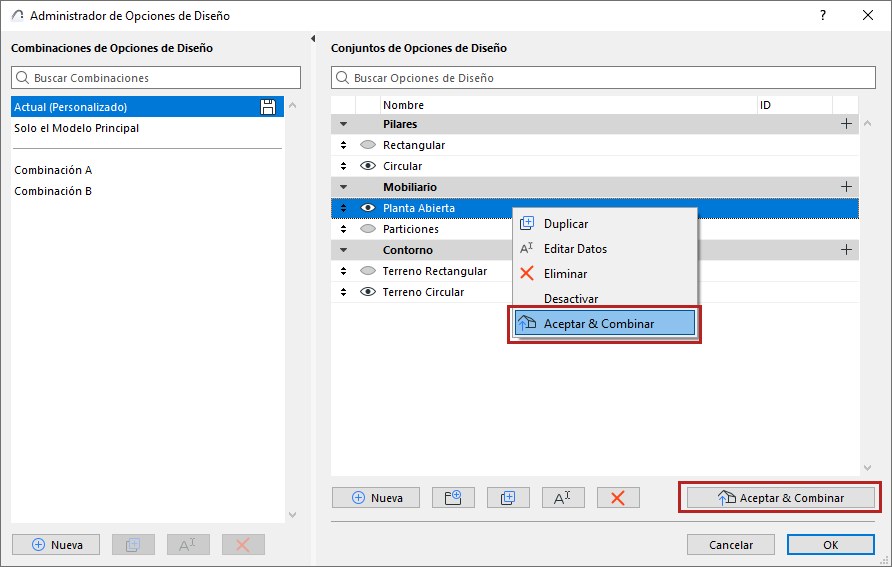Collapse the Mobiliario option set
892x567 pixels.
tap(344, 187)
